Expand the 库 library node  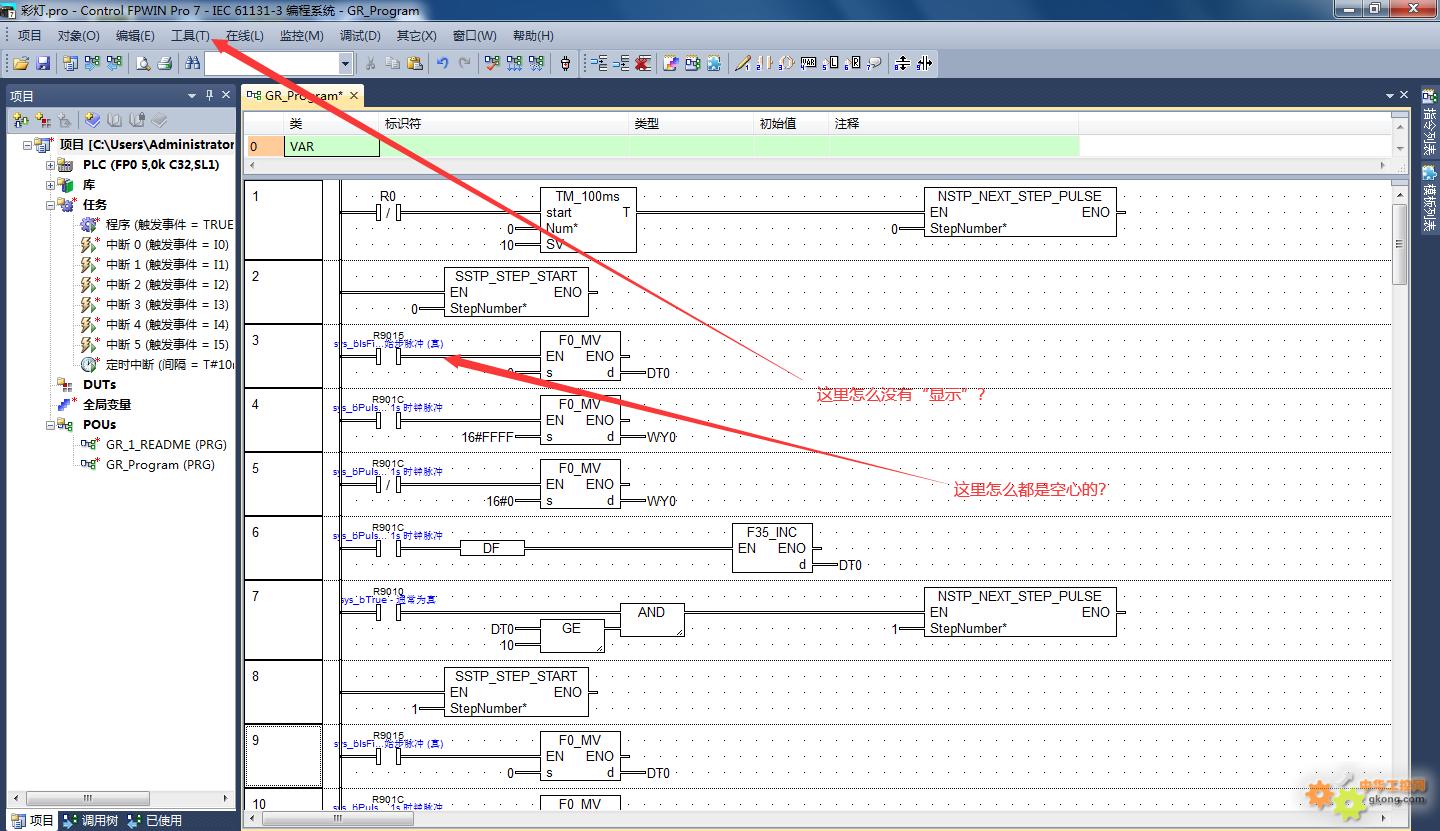click(51, 185)
